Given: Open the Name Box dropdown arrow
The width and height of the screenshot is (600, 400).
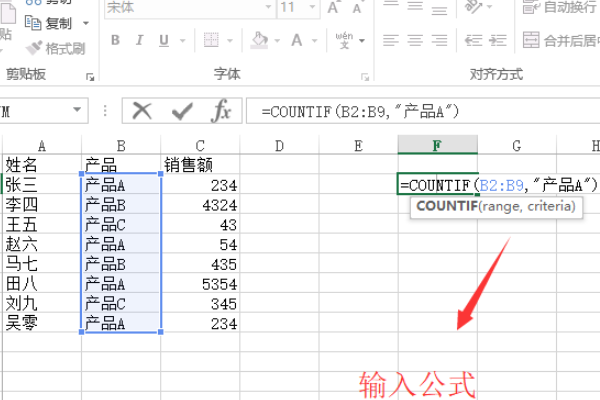Looking at the screenshot, I should click(x=77, y=110).
